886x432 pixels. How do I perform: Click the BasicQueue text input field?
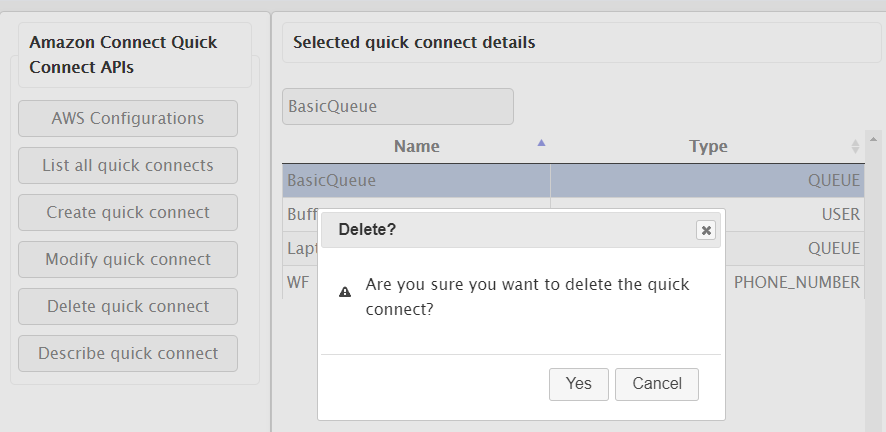point(397,106)
